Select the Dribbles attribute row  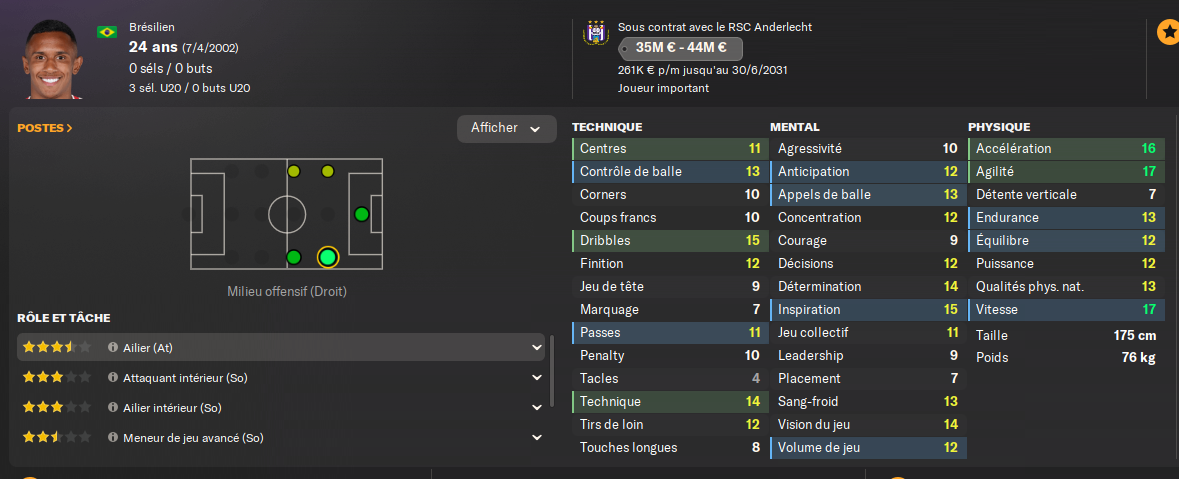(668, 241)
